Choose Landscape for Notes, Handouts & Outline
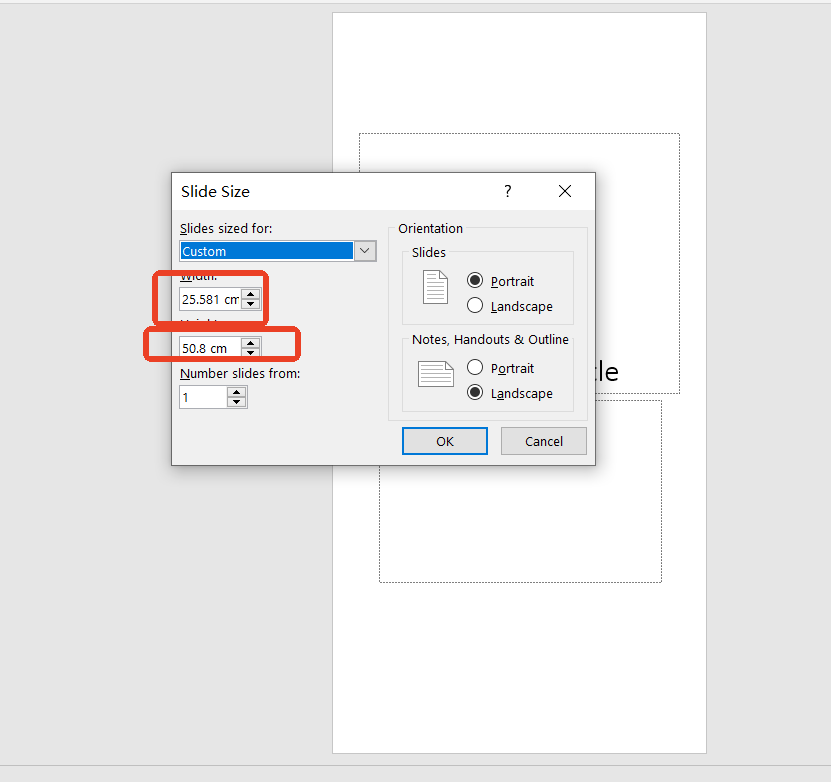The height and width of the screenshot is (782, 831). click(476, 393)
